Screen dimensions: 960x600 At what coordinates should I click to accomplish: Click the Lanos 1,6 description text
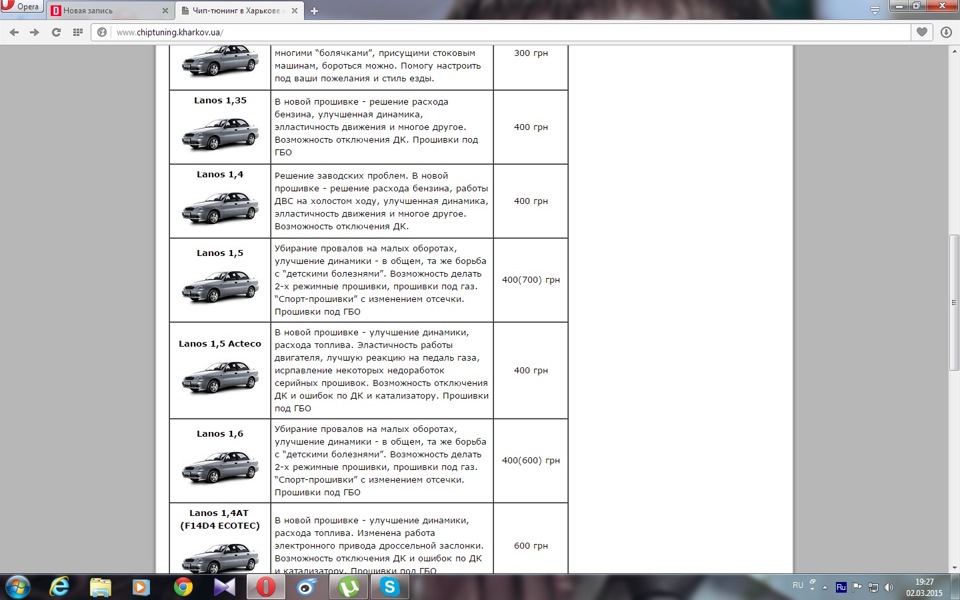(x=381, y=460)
